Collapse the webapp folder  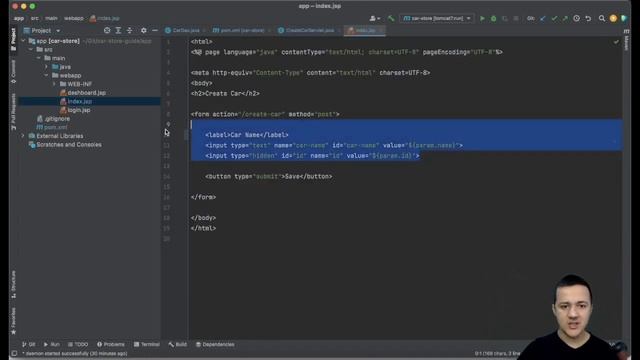pos(46,76)
